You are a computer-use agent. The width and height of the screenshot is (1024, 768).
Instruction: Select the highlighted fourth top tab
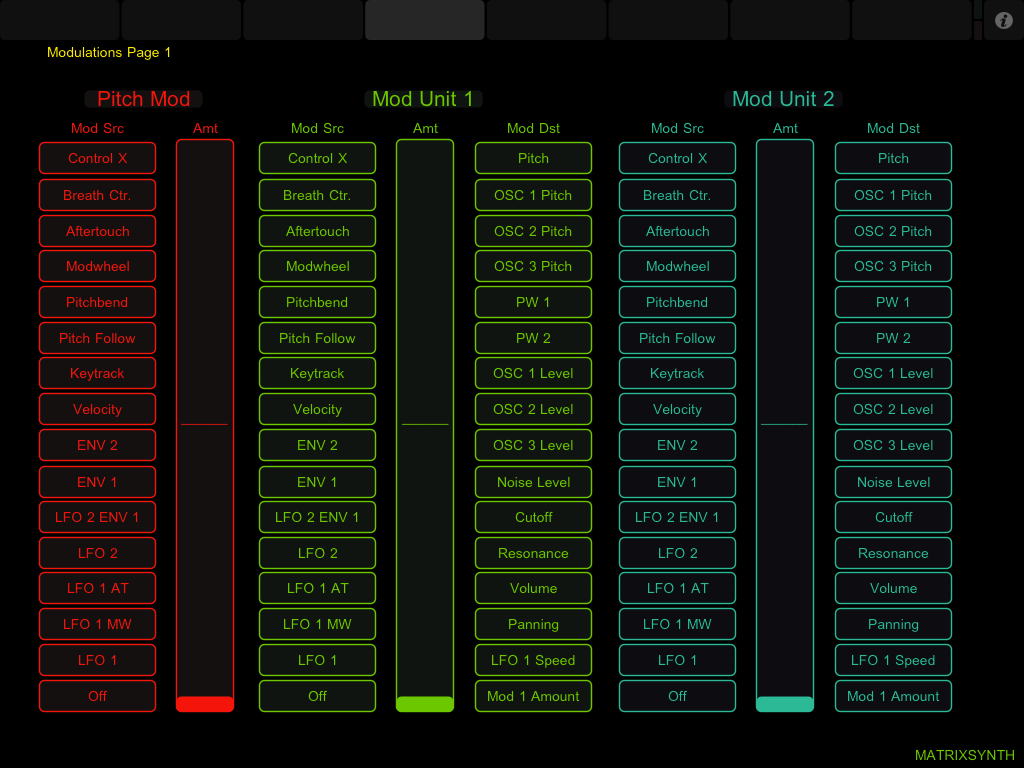[x=424, y=20]
